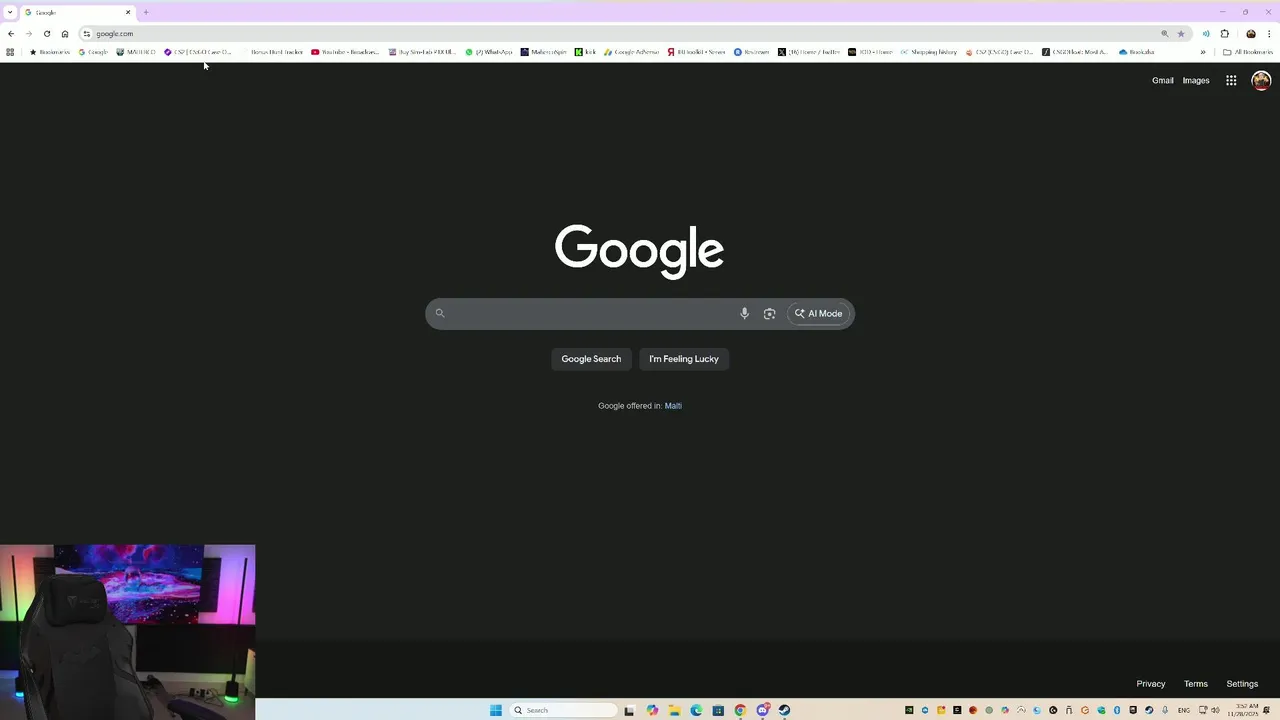This screenshot has width=1280, height=720.
Task: Click the address bar URL
Action: pyautogui.click(x=114, y=33)
